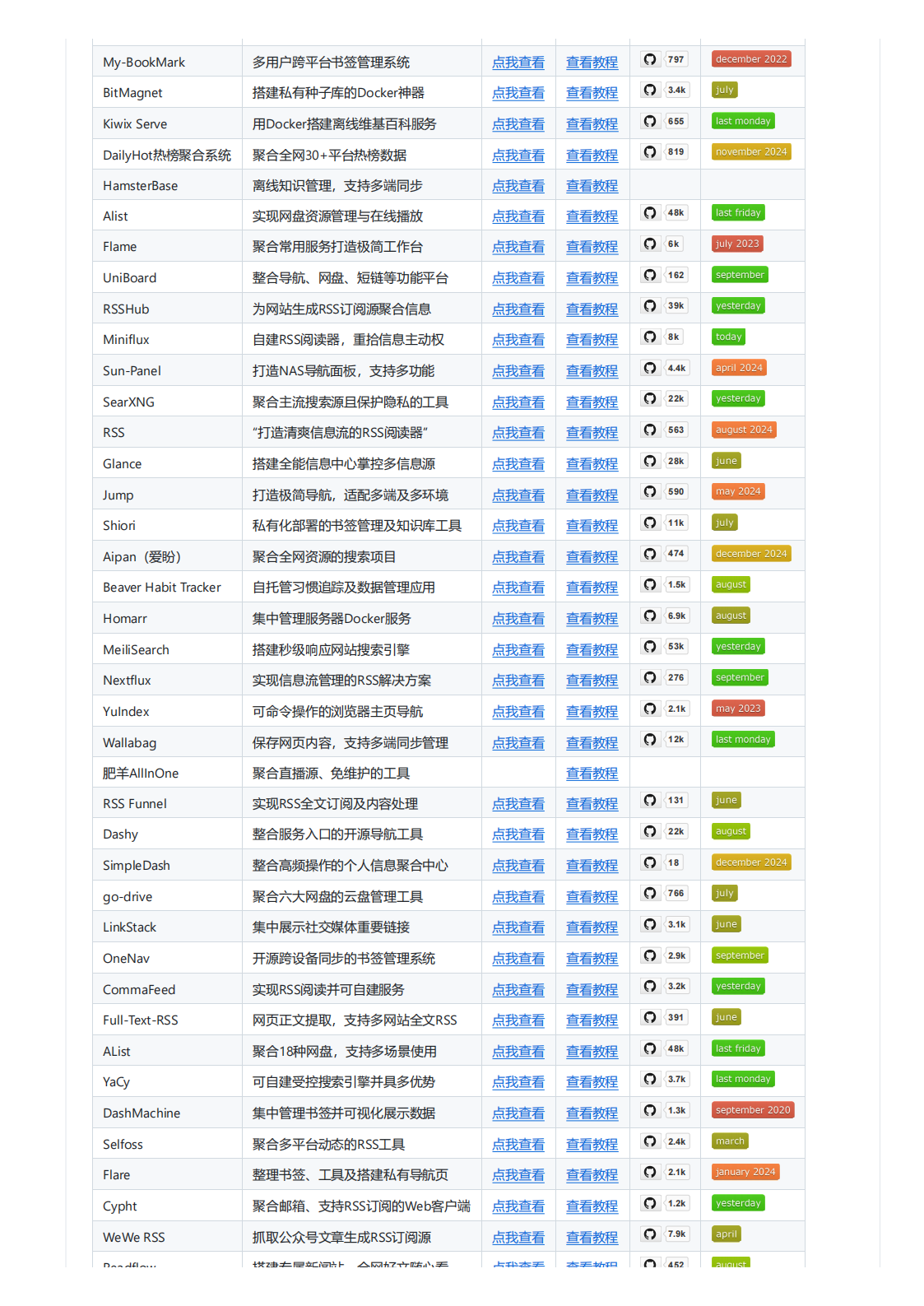Viewport: 924px width, 1306px height.
Task: Click the 563 stars badge in the RSS row
Action: 676,430
